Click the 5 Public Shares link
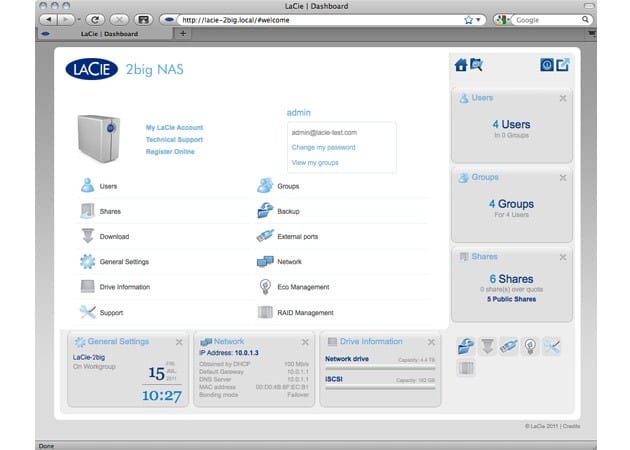The image size is (630, 450). tap(511, 299)
